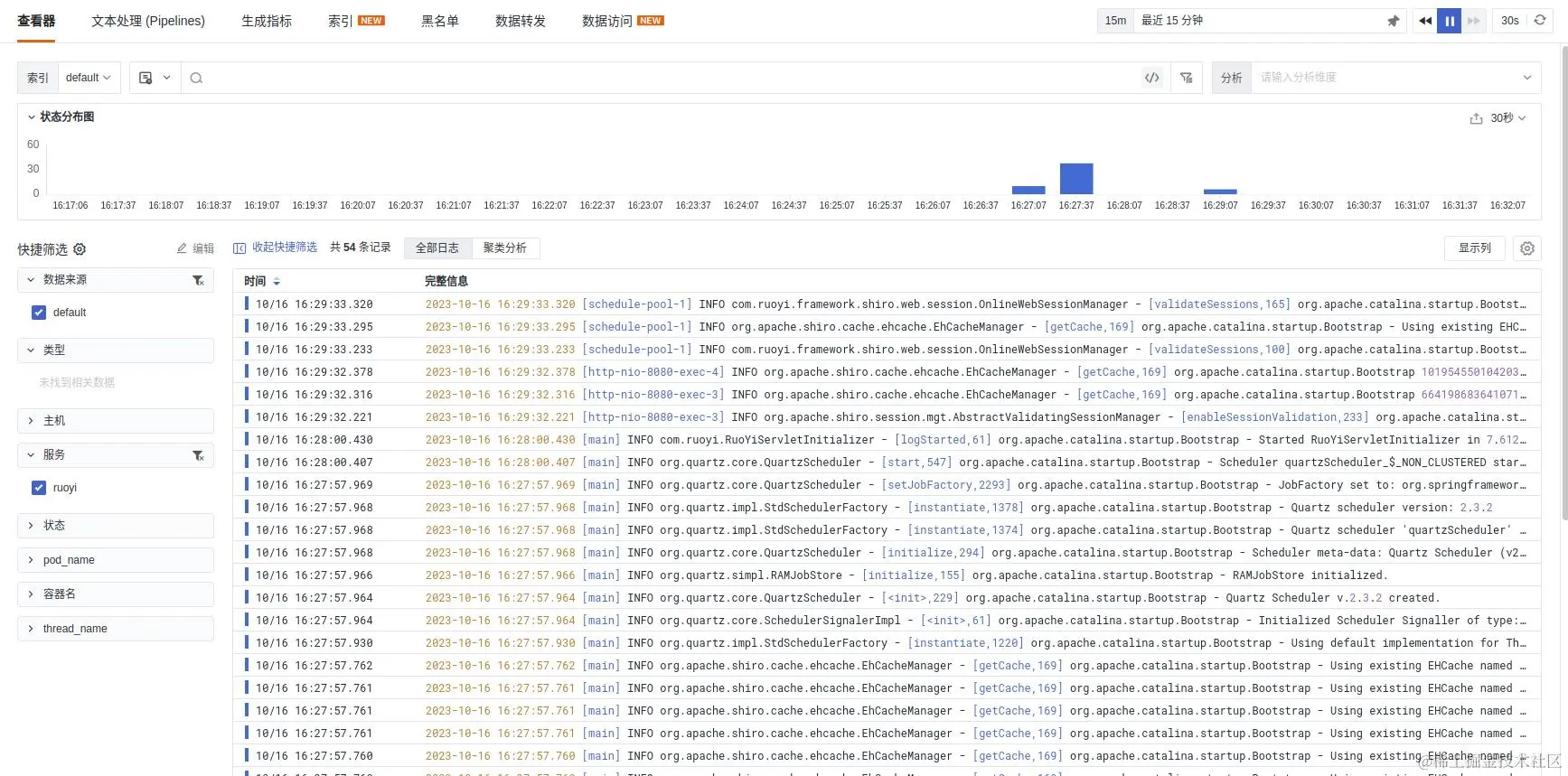Click the 收起快捷筛选 link
The image size is (1568, 776).
click(x=276, y=248)
